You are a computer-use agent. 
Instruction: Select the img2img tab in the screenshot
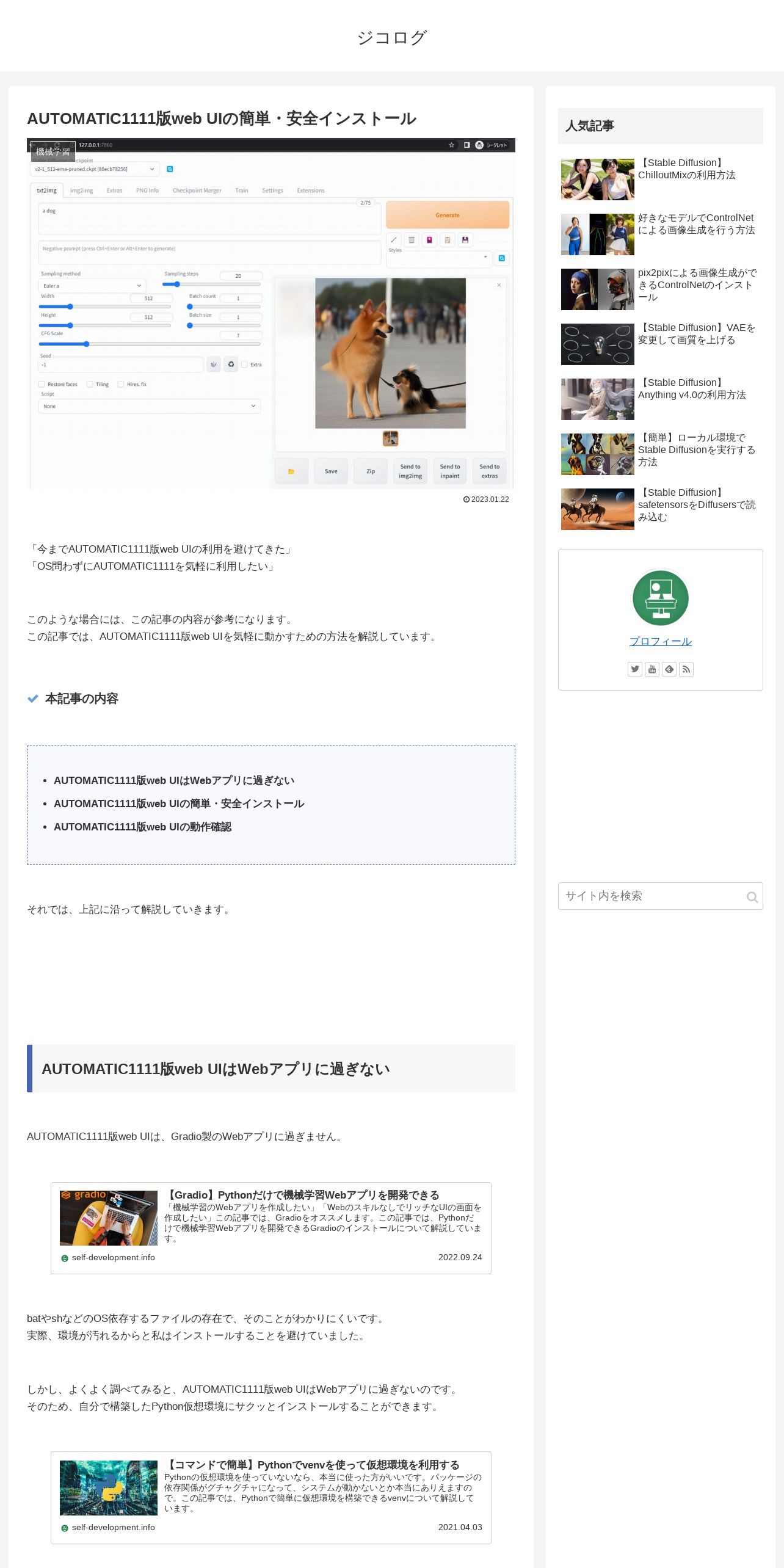82,191
